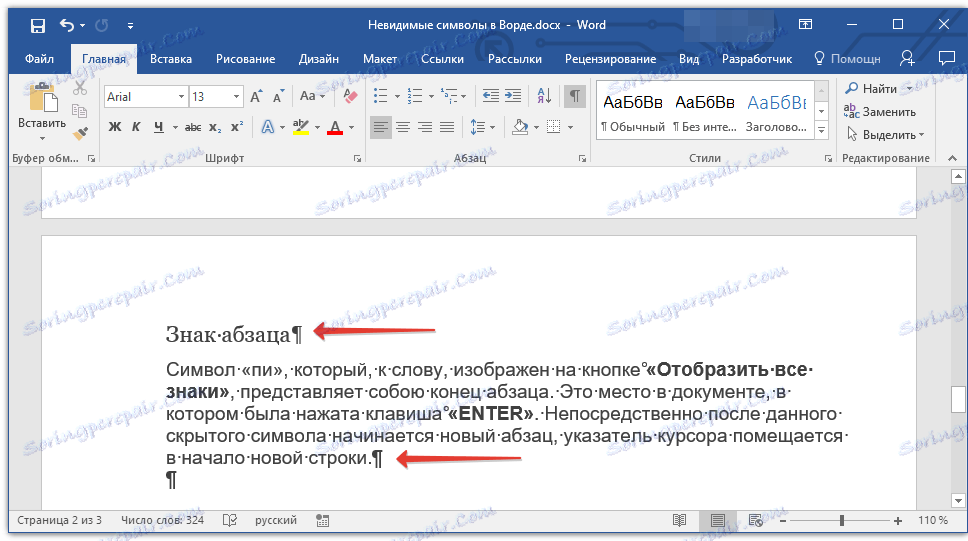This screenshot has width=968, height=541.
Task: Create a numbered list
Action: [x=415, y=96]
